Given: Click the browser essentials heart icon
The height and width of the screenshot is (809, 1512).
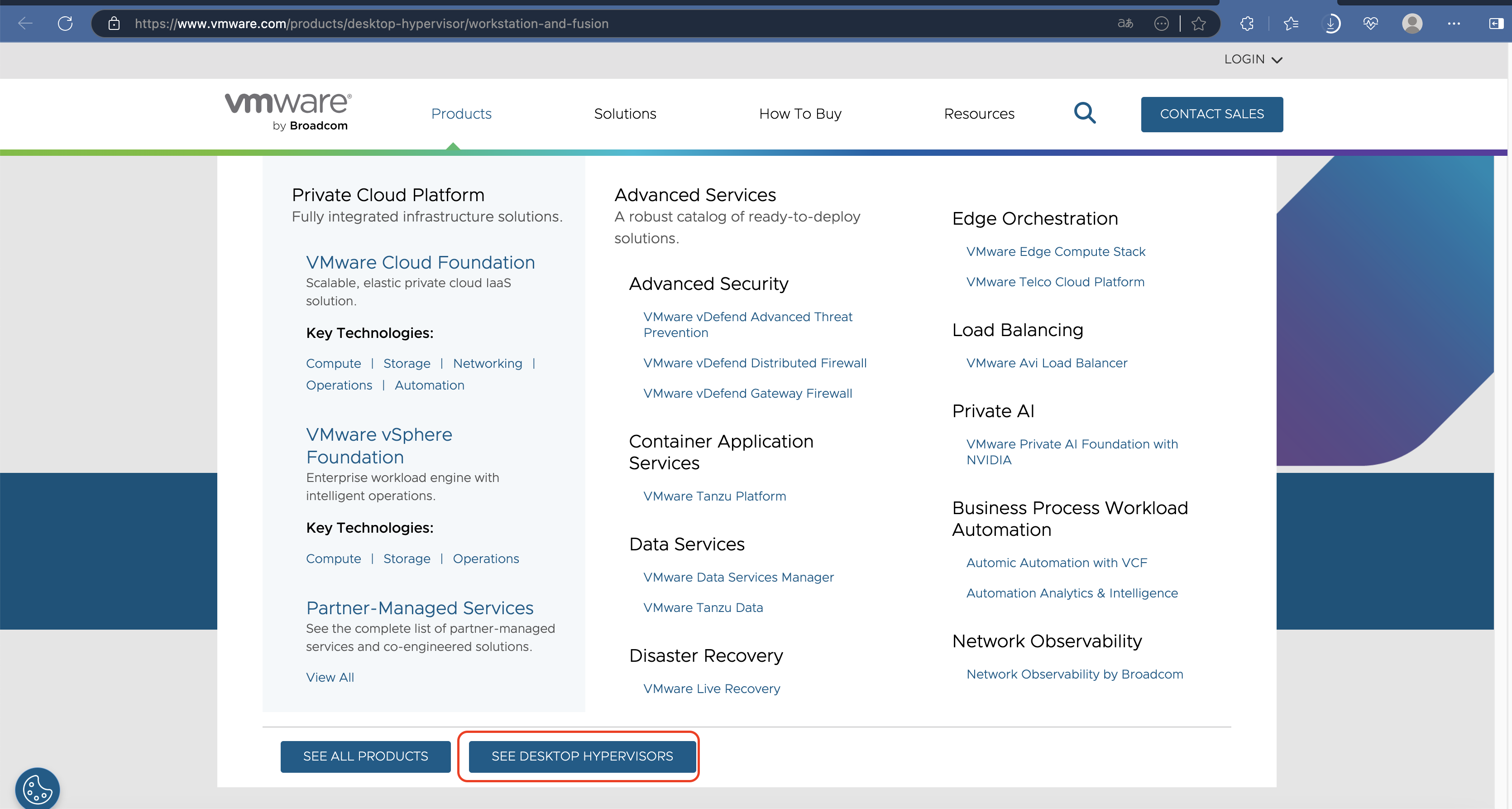Looking at the screenshot, I should pyautogui.click(x=1371, y=24).
